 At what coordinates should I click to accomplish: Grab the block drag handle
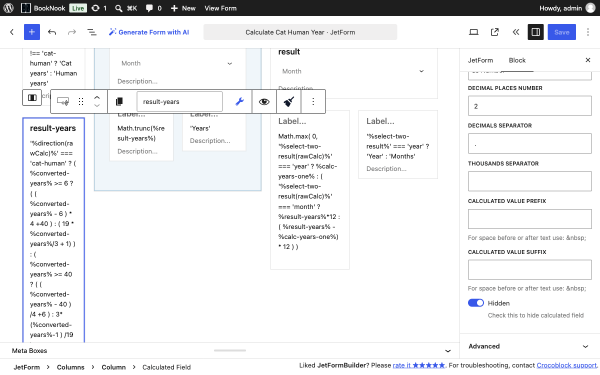[81, 101]
